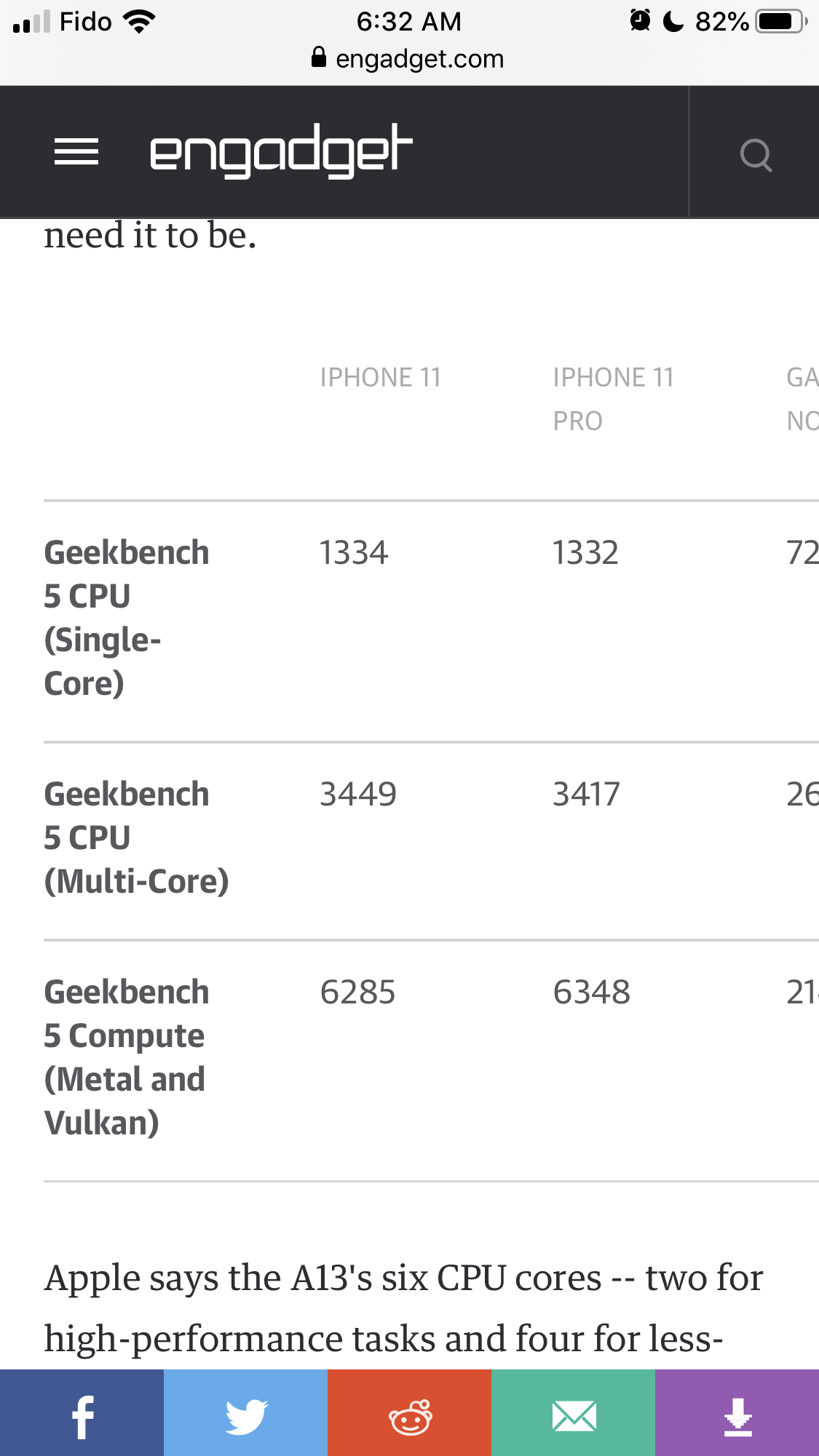Select the IPHONE 11 column header
The height and width of the screenshot is (1456, 819).
tap(381, 378)
